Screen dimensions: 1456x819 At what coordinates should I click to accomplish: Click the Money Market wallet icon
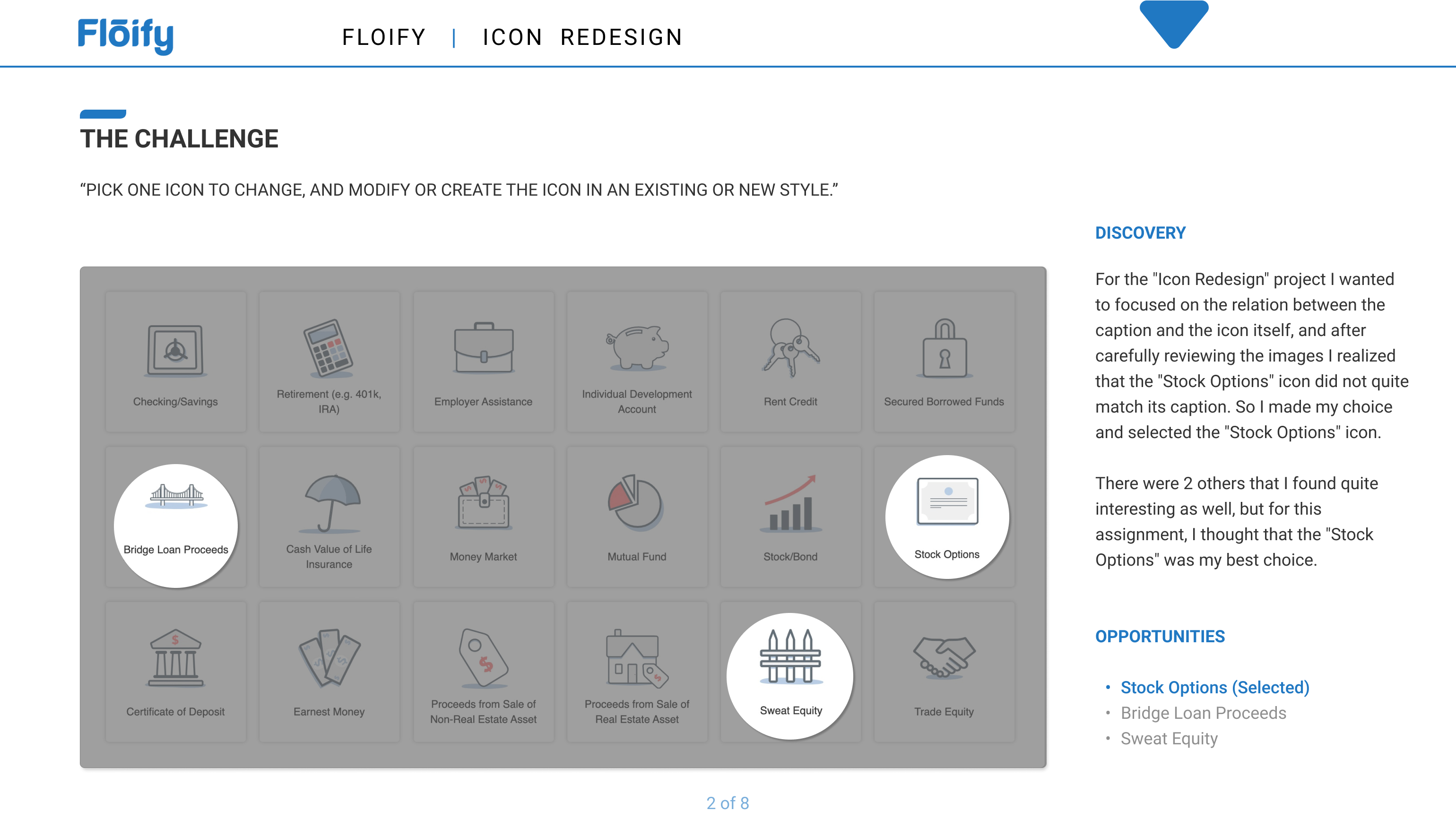point(483,503)
